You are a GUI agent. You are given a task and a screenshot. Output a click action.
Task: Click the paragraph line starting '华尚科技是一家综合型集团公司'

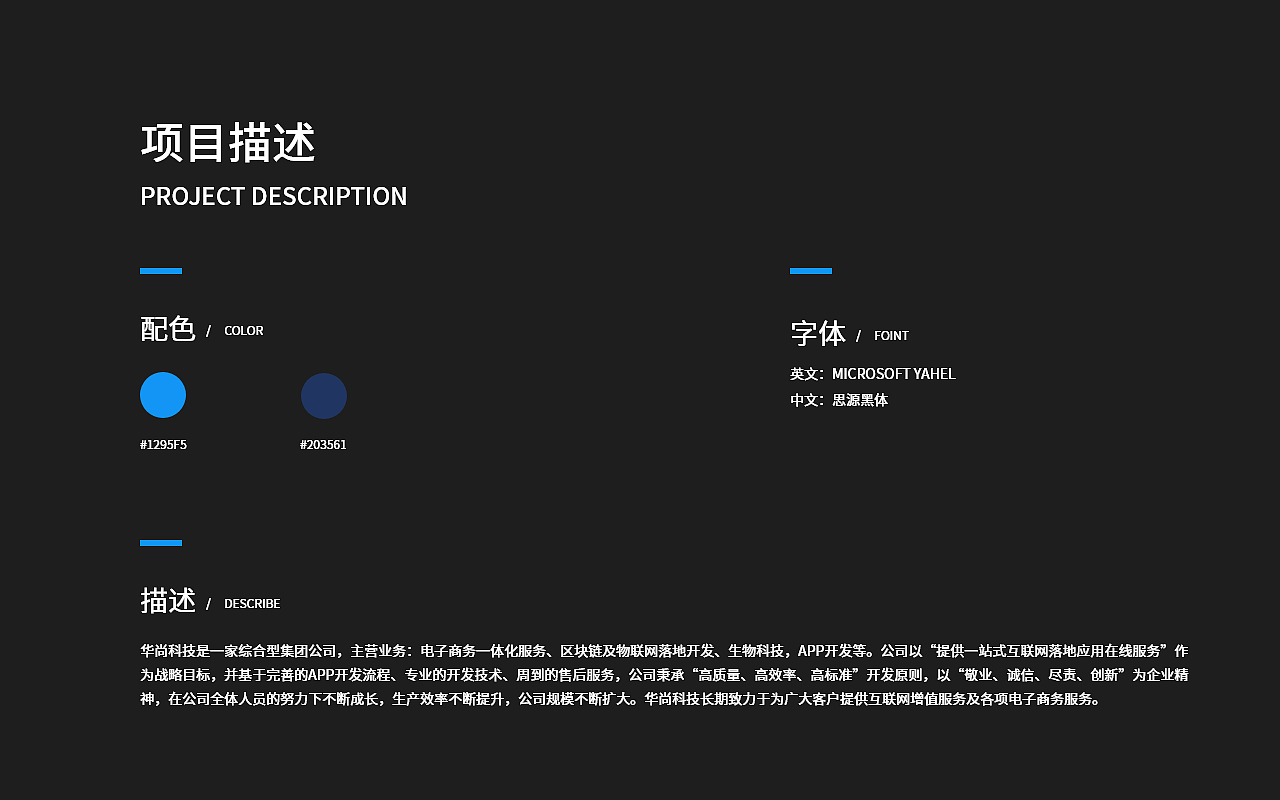pyautogui.click(x=664, y=651)
